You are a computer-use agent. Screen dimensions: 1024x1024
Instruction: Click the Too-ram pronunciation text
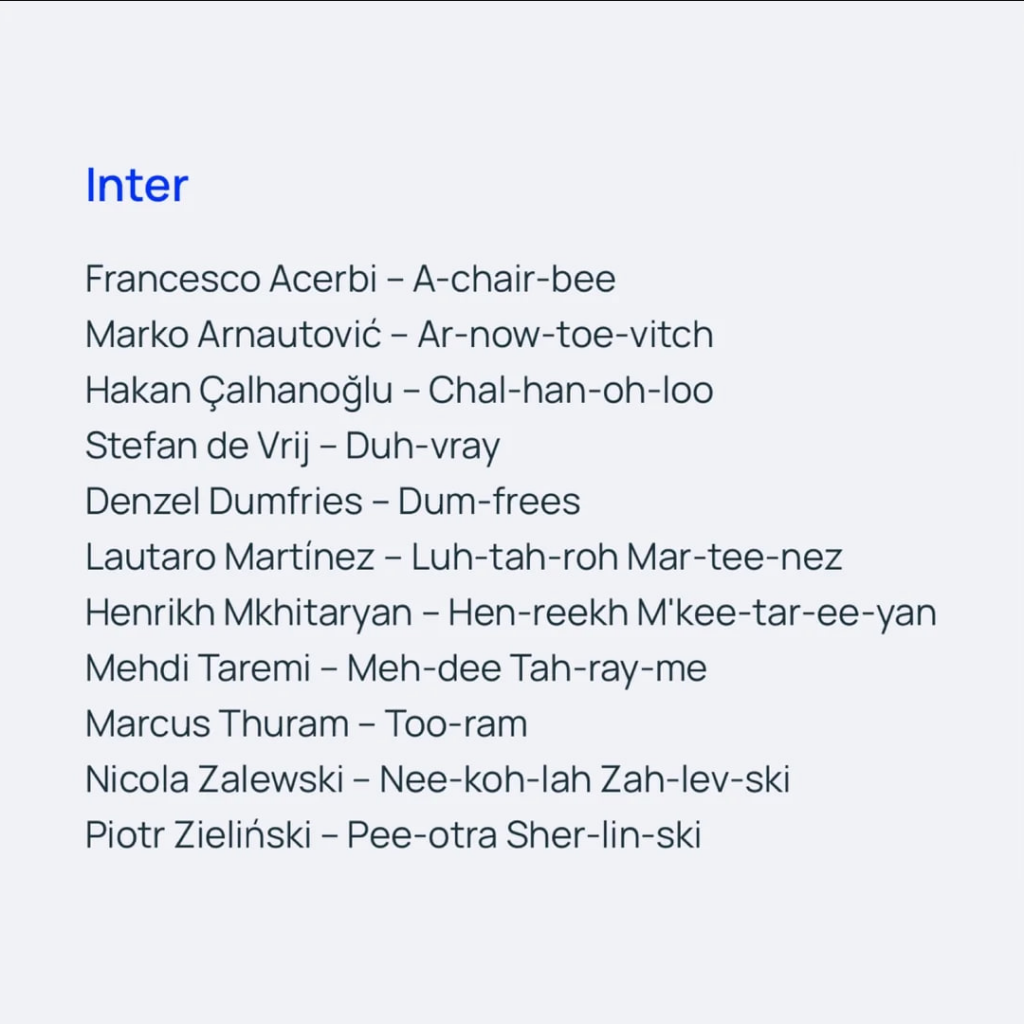coord(456,724)
